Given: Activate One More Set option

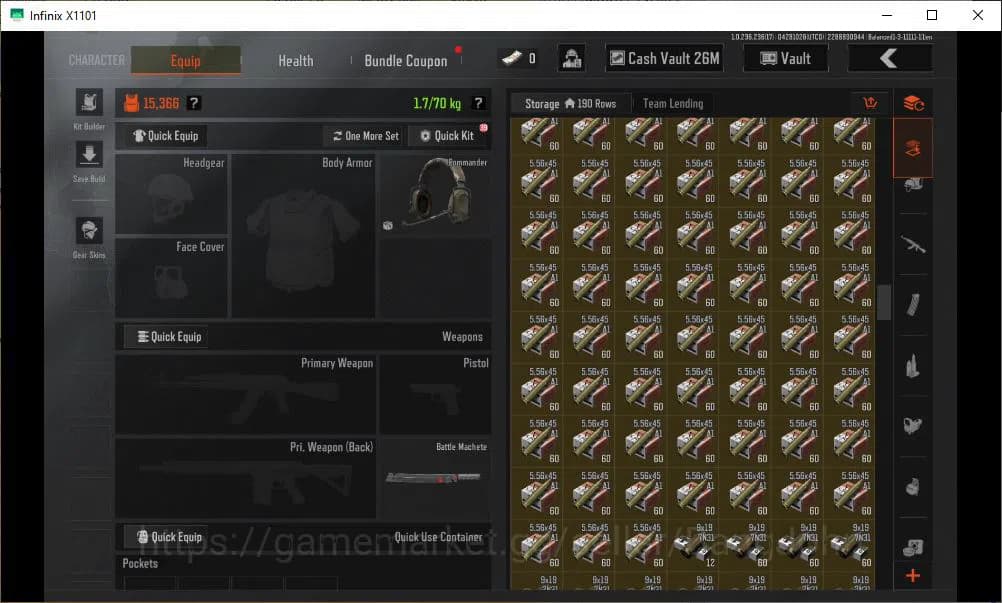Looking at the screenshot, I should click(363, 135).
